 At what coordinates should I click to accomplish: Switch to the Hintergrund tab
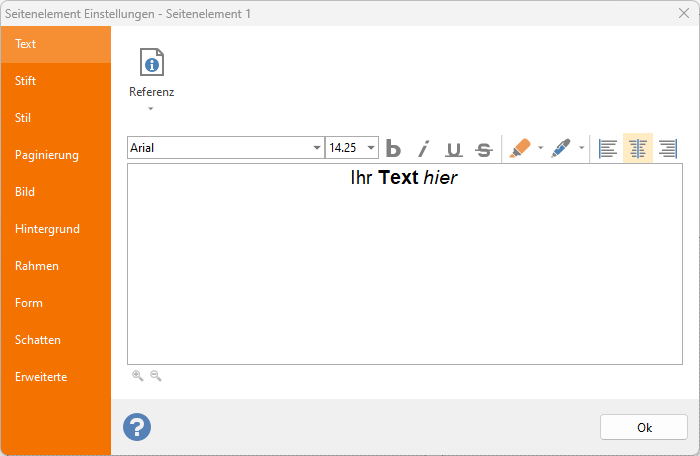[47, 229]
